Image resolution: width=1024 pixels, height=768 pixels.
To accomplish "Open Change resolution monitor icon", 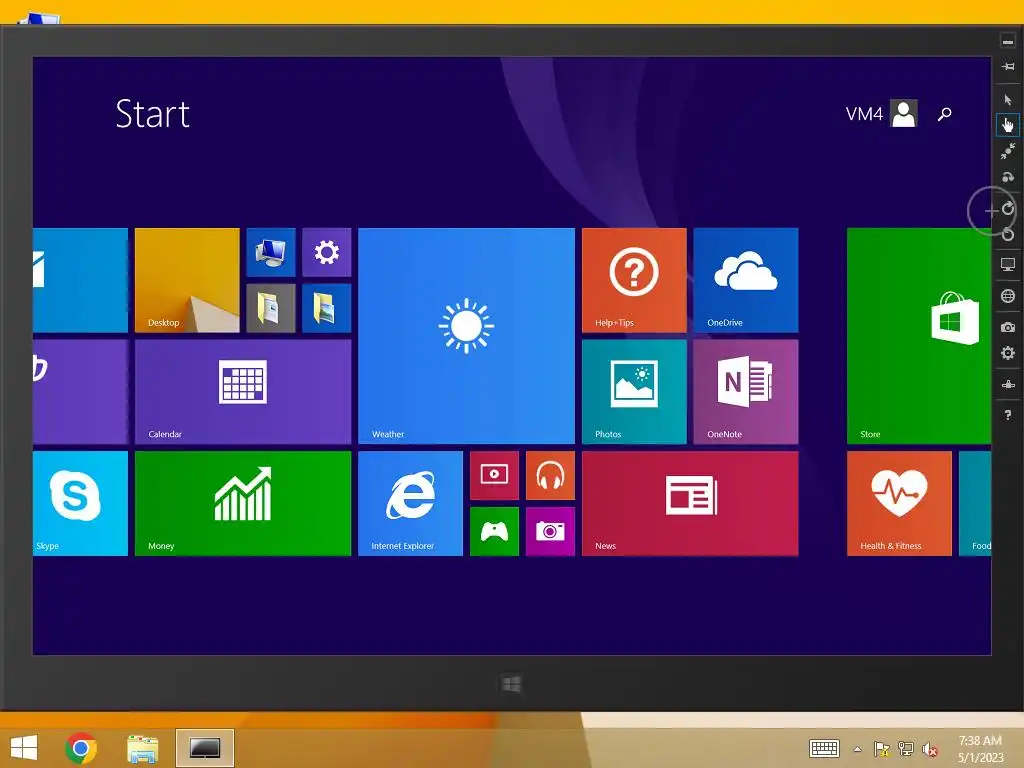I will point(1008,264).
